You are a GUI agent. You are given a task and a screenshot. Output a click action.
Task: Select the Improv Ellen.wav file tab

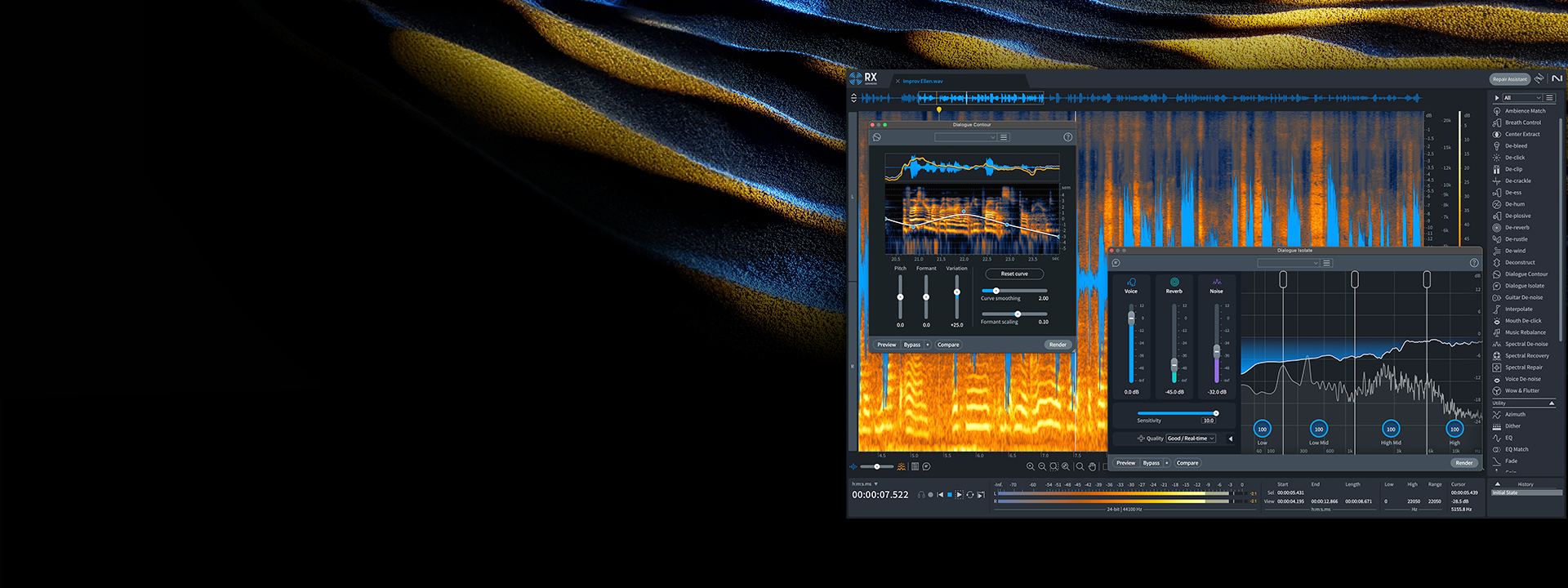pos(923,82)
